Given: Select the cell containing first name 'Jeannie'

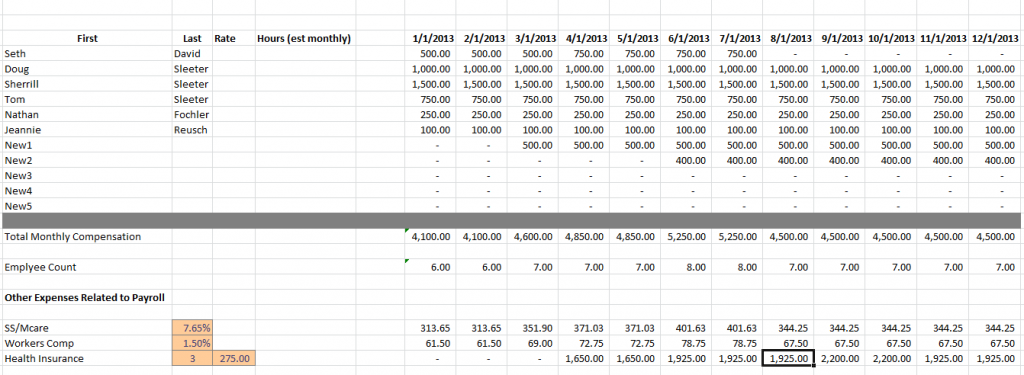Looking at the screenshot, I should click(x=87, y=130).
